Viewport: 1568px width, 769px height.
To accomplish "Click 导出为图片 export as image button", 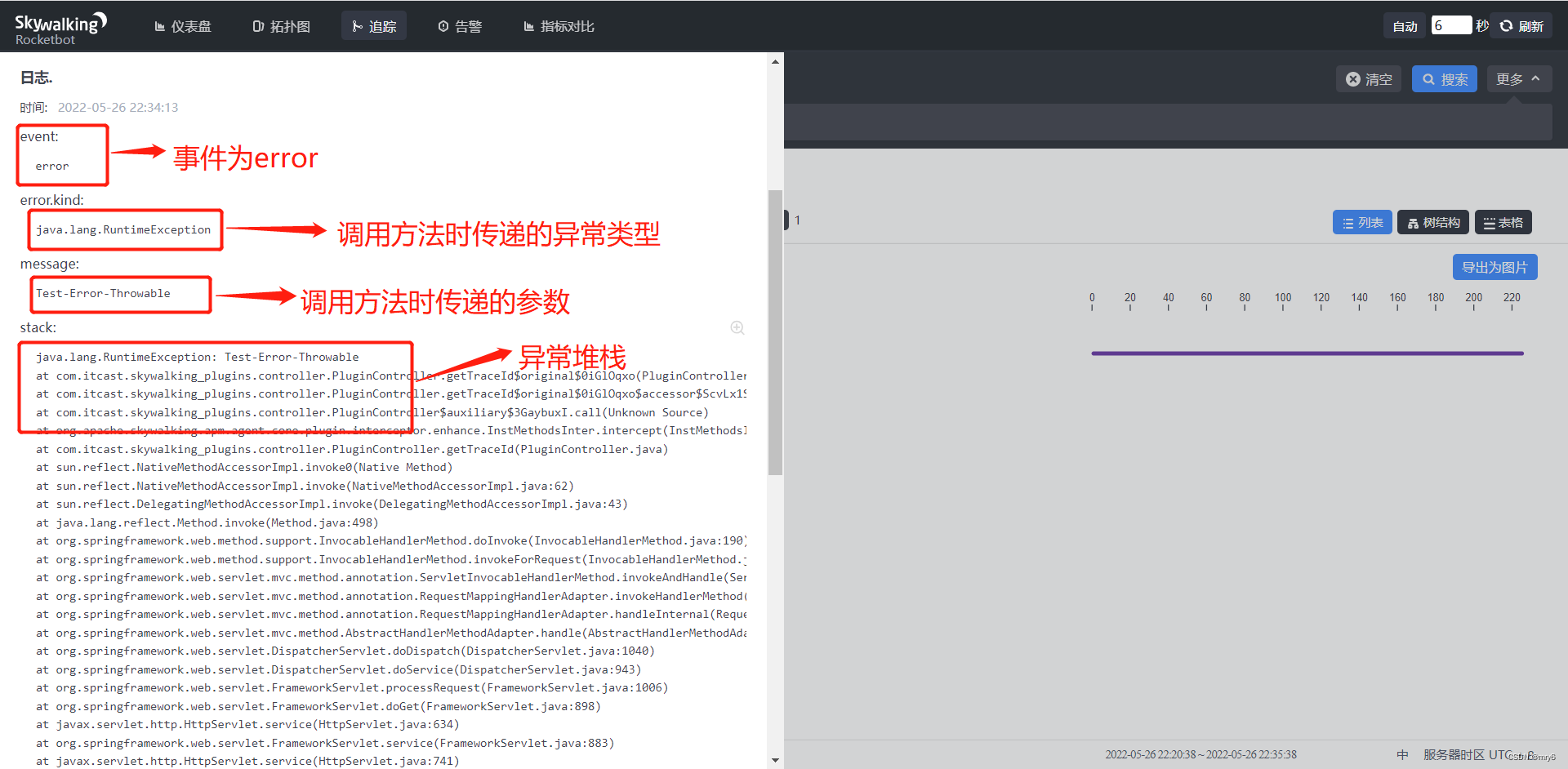I will (x=1494, y=267).
